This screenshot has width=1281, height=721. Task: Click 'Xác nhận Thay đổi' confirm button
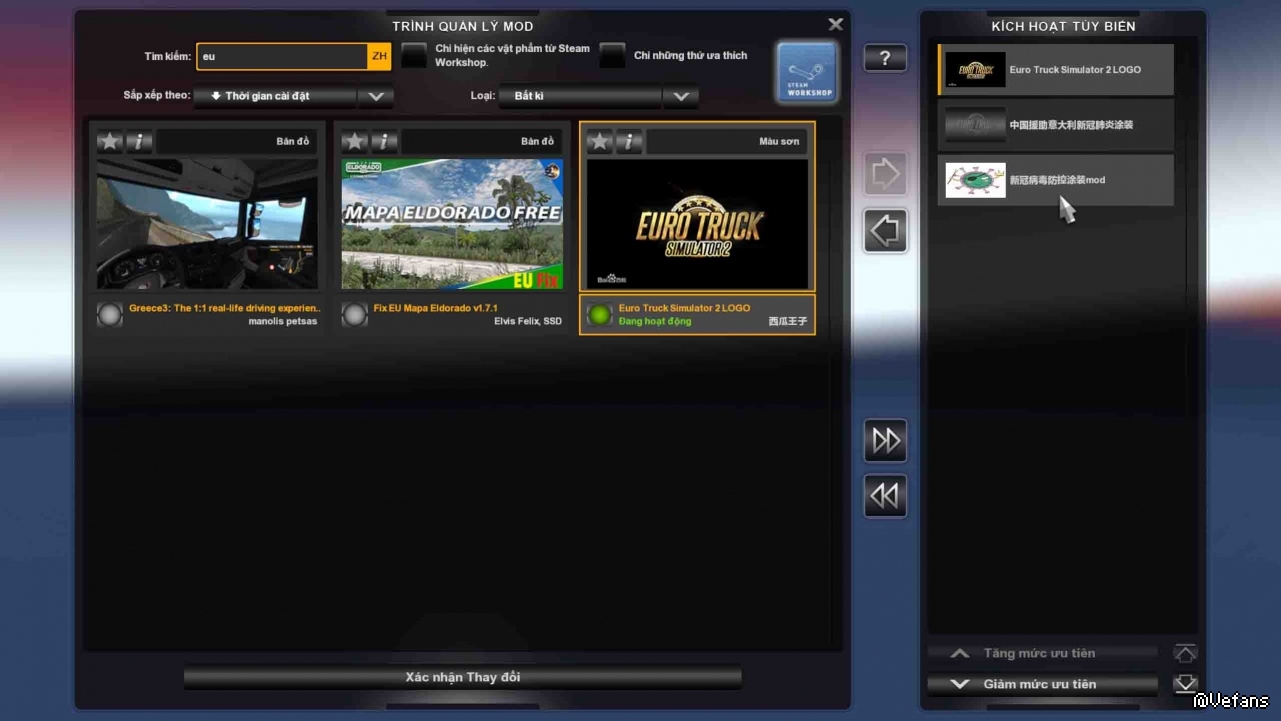point(463,677)
